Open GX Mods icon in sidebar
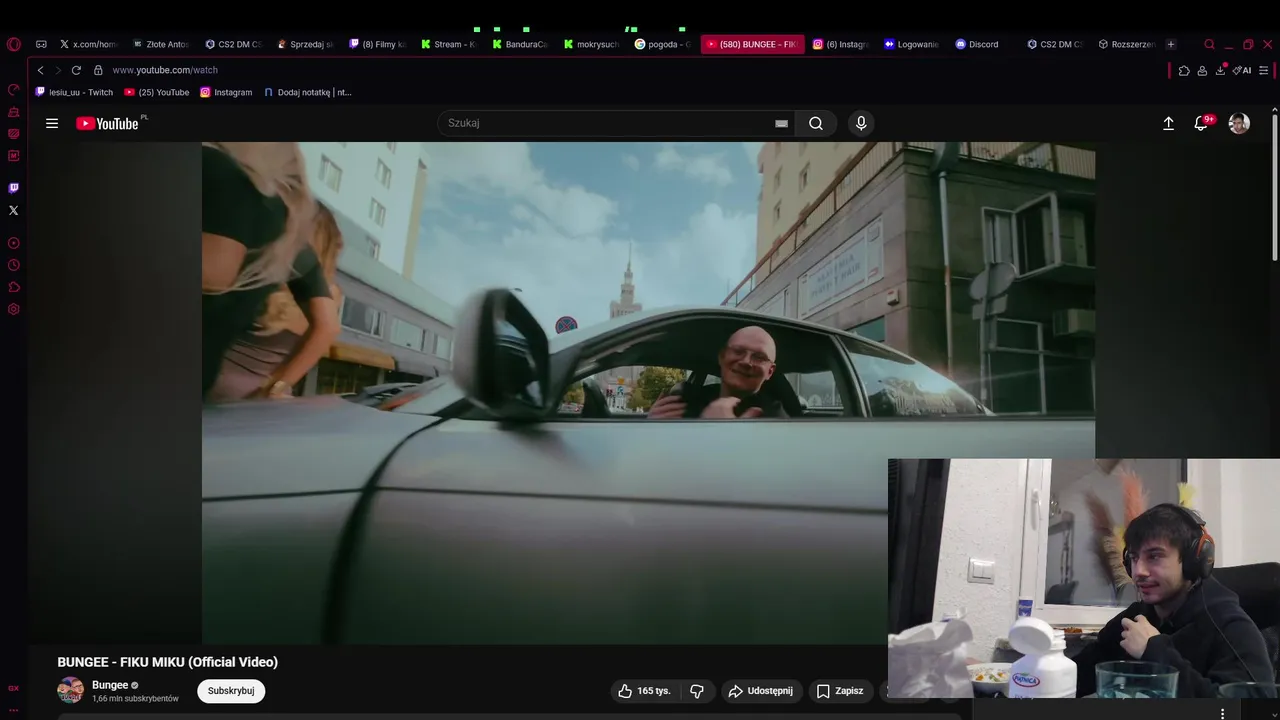Viewport: 1280px width, 720px height. pos(14,134)
